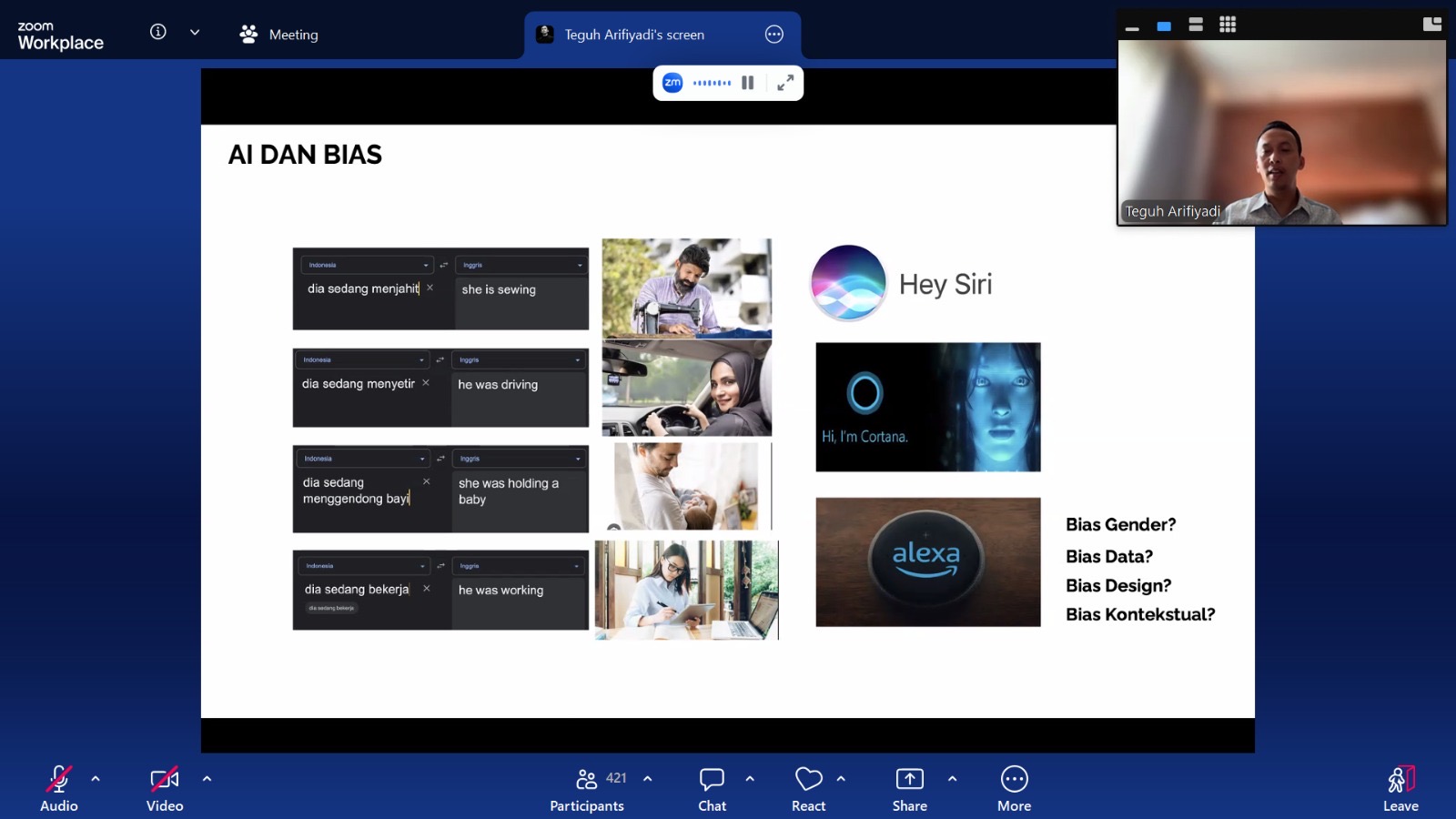The height and width of the screenshot is (819, 1456).
Task: Click the alexa device image
Action: tap(928, 561)
